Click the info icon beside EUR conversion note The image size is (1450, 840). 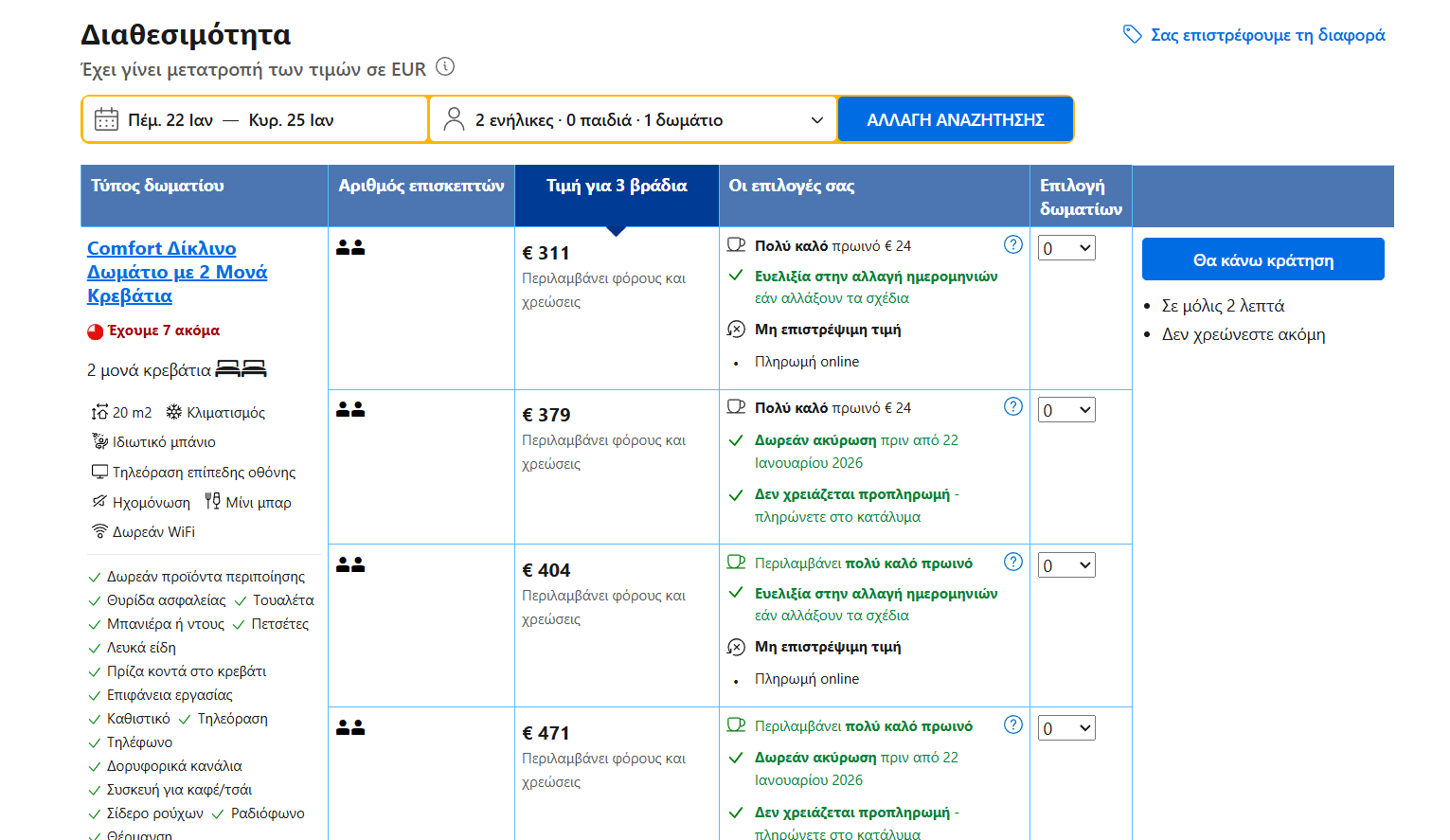point(445,67)
